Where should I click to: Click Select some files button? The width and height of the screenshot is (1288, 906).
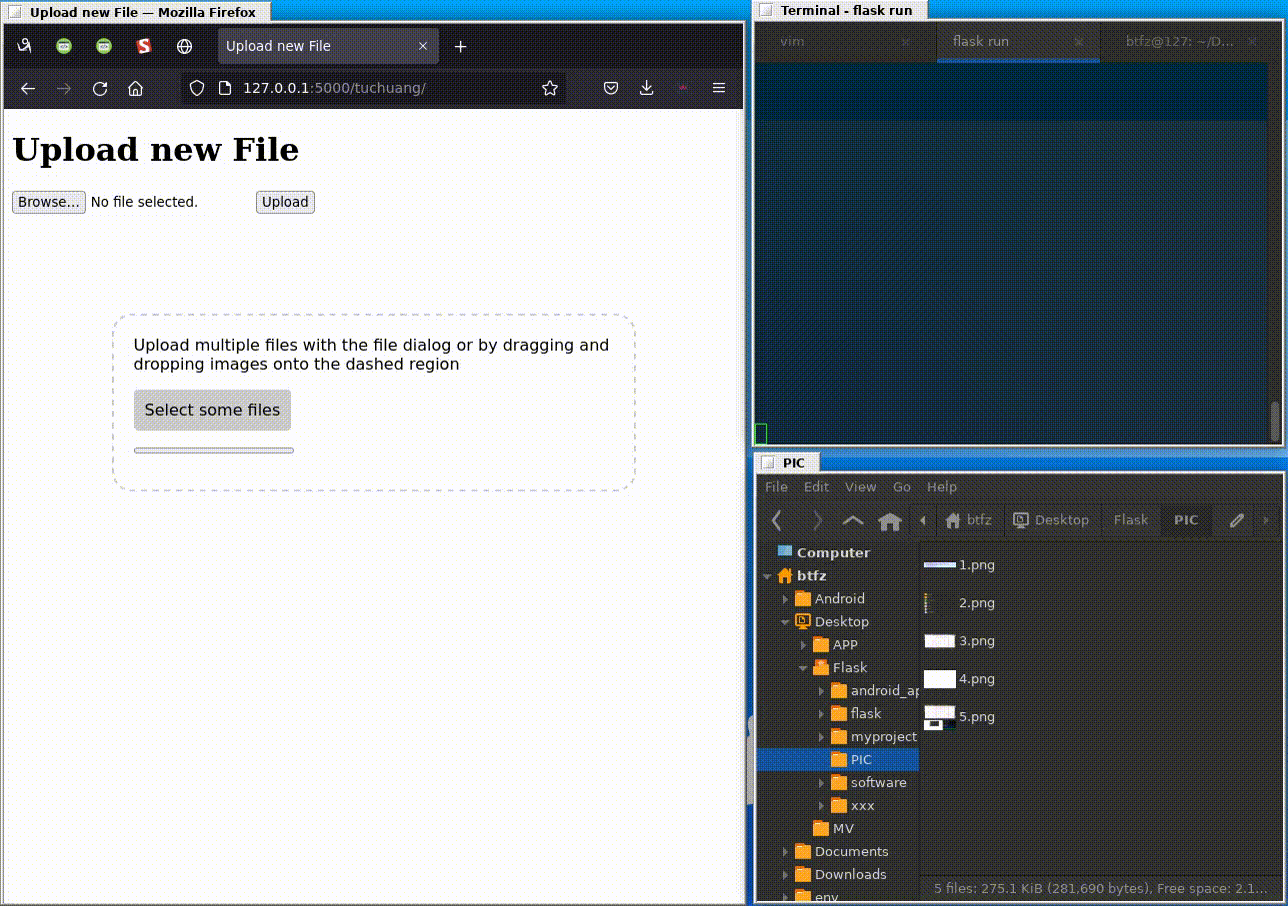pos(212,410)
